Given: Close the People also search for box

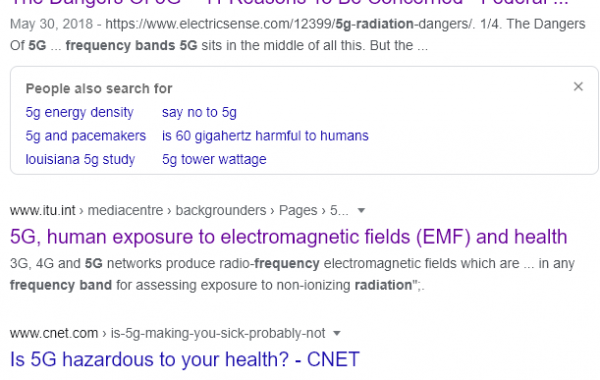Looking at the screenshot, I should pos(578,87).
